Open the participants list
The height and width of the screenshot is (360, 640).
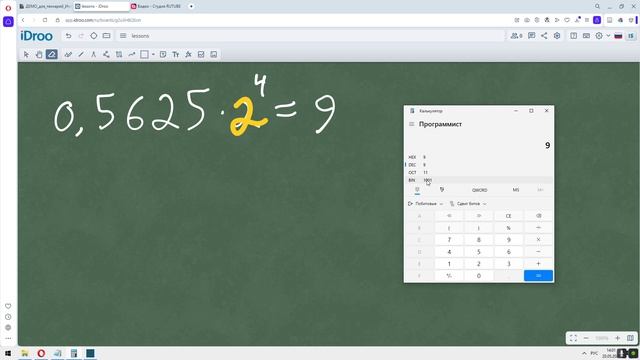coord(516,36)
